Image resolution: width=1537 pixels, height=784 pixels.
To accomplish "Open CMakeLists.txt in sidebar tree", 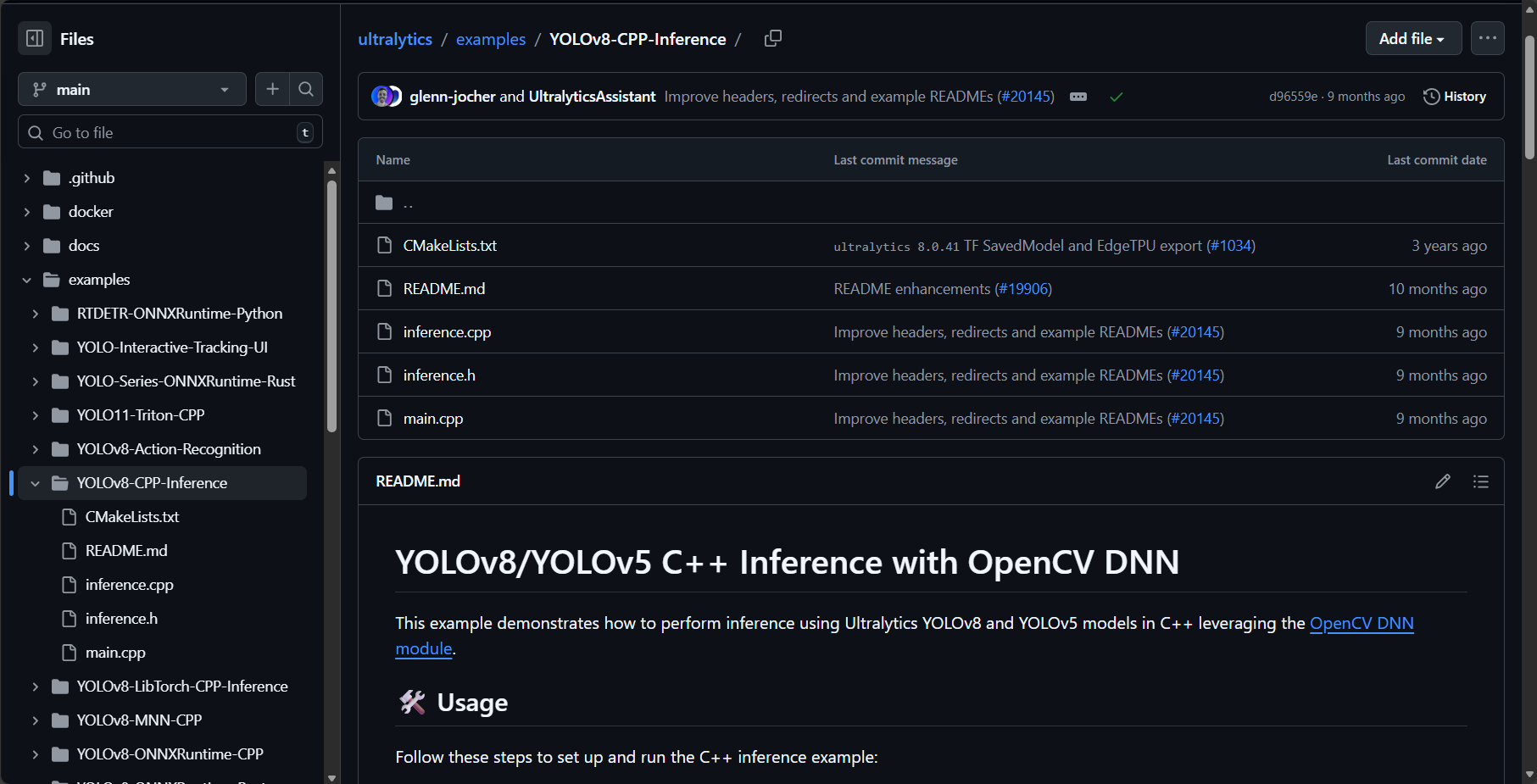I will click(x=132, y=517).
